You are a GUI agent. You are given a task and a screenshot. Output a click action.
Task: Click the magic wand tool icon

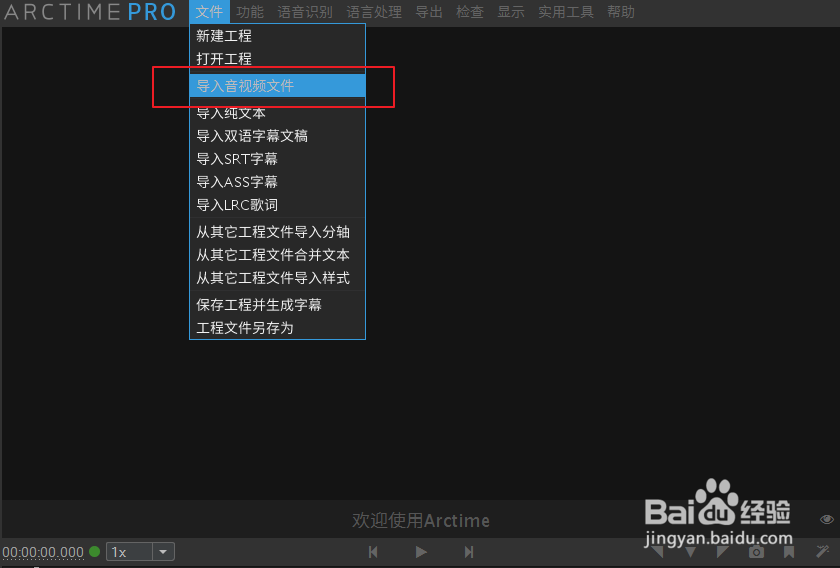(822, 551)
